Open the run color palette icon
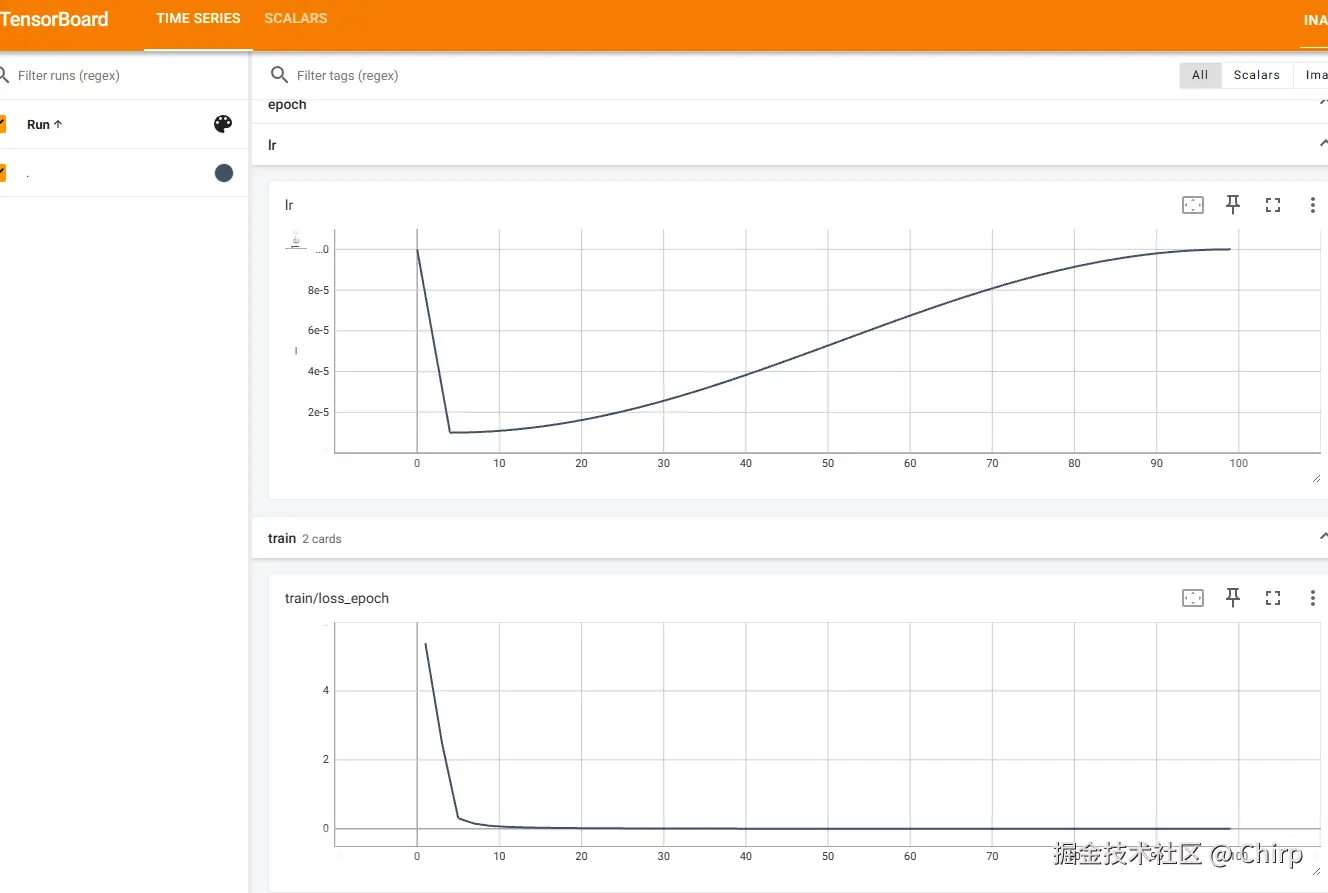 click(223, 124)
